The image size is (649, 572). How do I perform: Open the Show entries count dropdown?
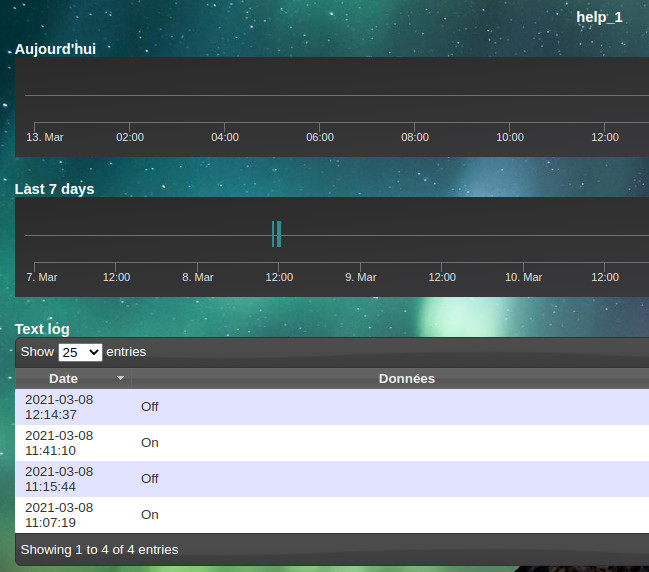pyautogui.click(x=80, y=352)
